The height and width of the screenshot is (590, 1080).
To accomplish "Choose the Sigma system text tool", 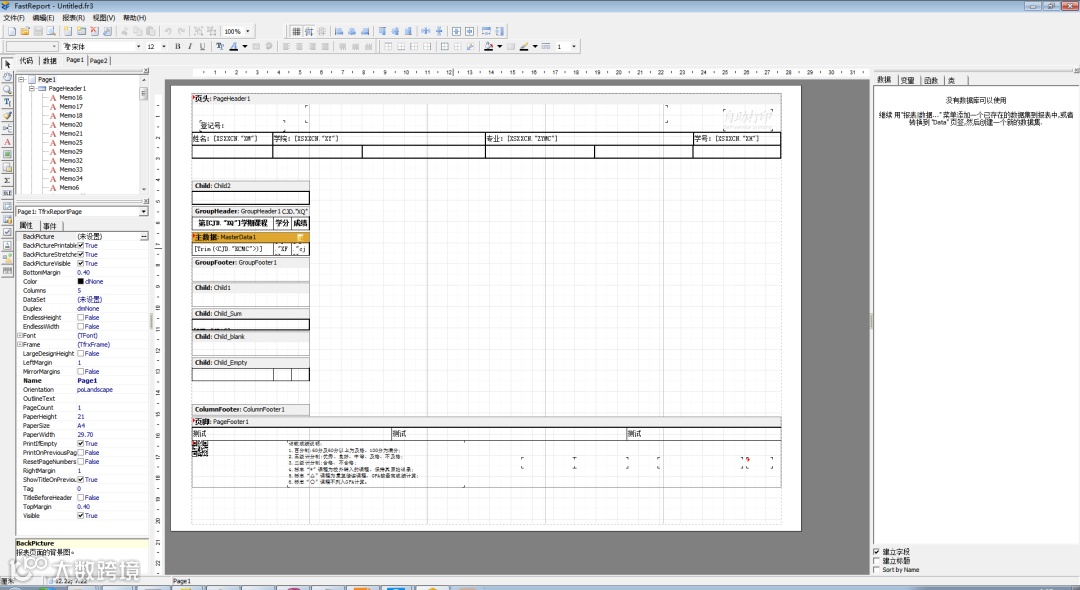I will coord(8,180).
